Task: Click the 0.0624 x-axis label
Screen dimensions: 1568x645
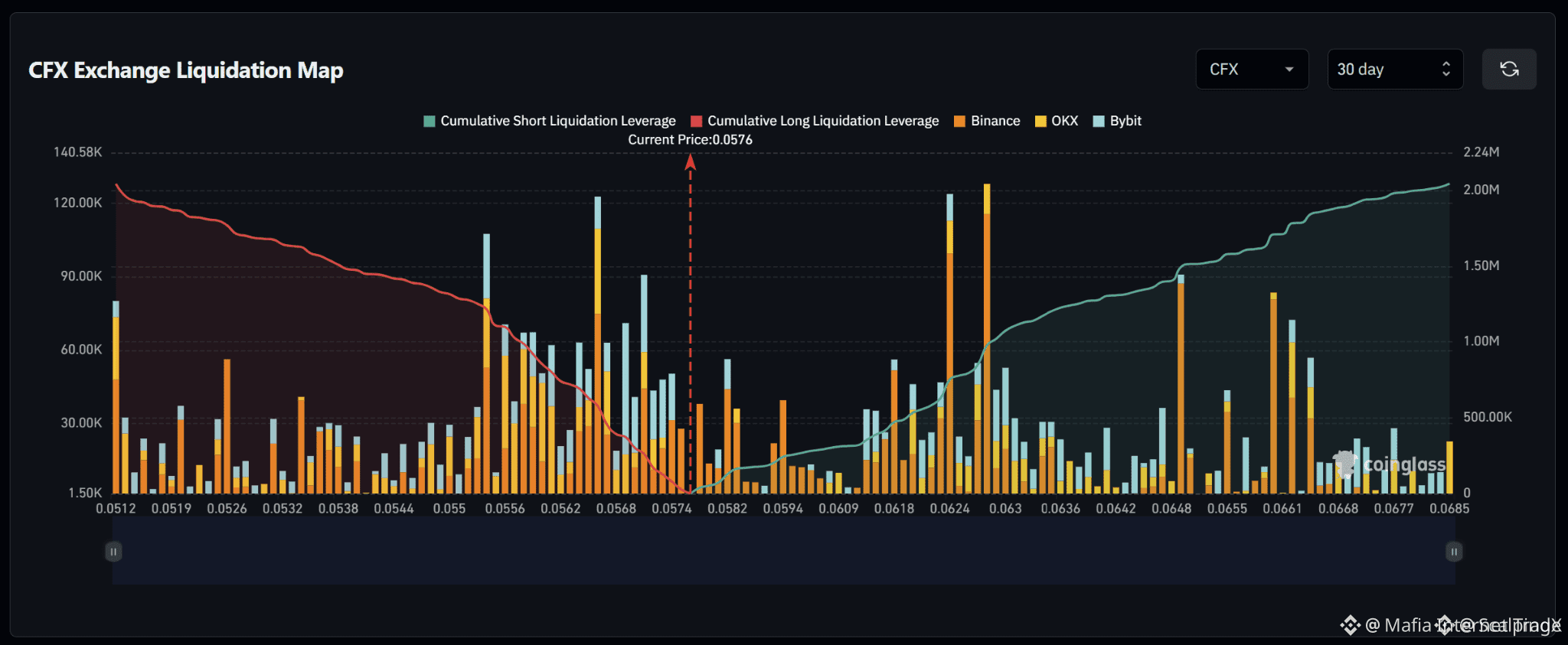Action: (949, 509)
